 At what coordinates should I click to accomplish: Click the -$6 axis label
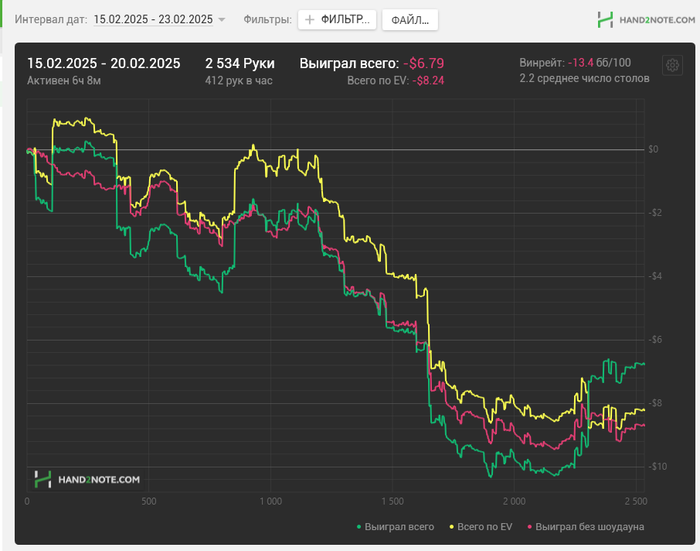(655, 340)
